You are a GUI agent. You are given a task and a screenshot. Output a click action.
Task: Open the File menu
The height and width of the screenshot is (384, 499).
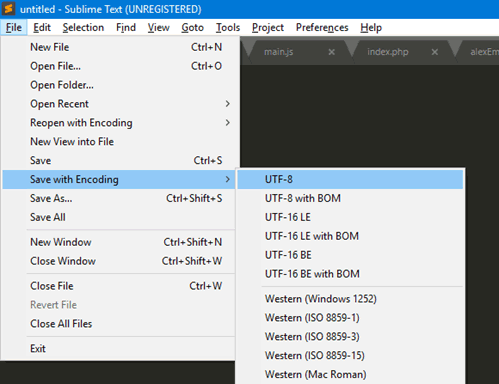[x=14, y=27]
